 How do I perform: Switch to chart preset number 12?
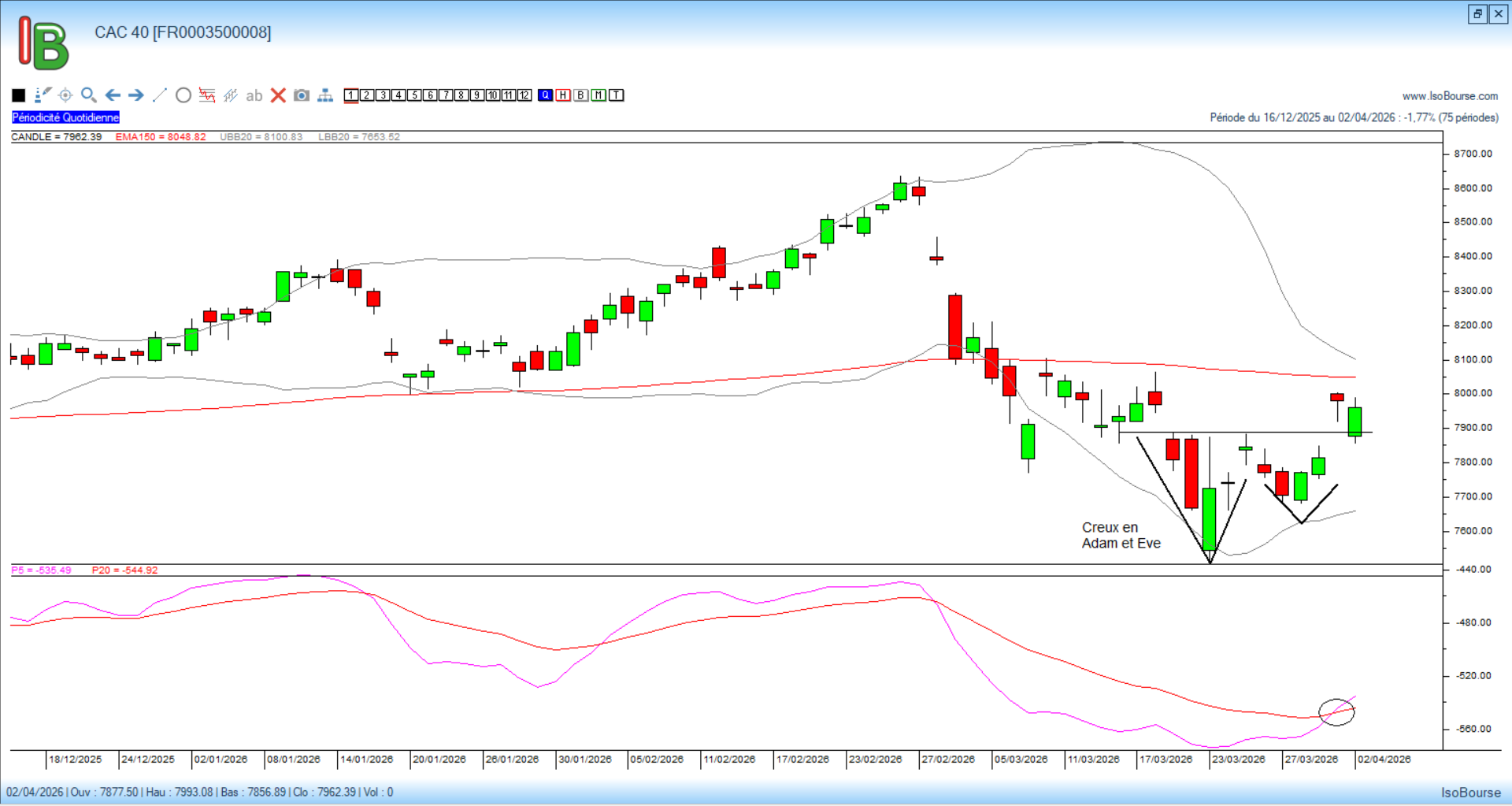pos(524,95)
